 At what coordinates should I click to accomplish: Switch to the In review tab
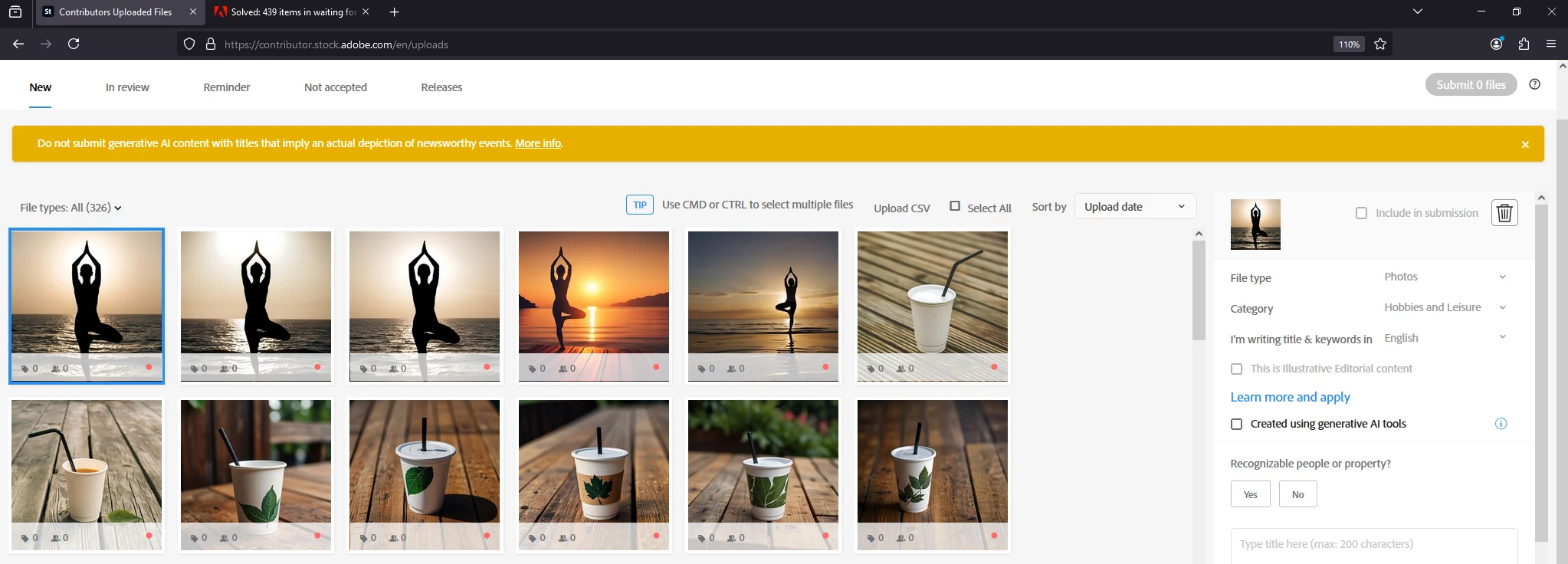click(x=127, y=87)
